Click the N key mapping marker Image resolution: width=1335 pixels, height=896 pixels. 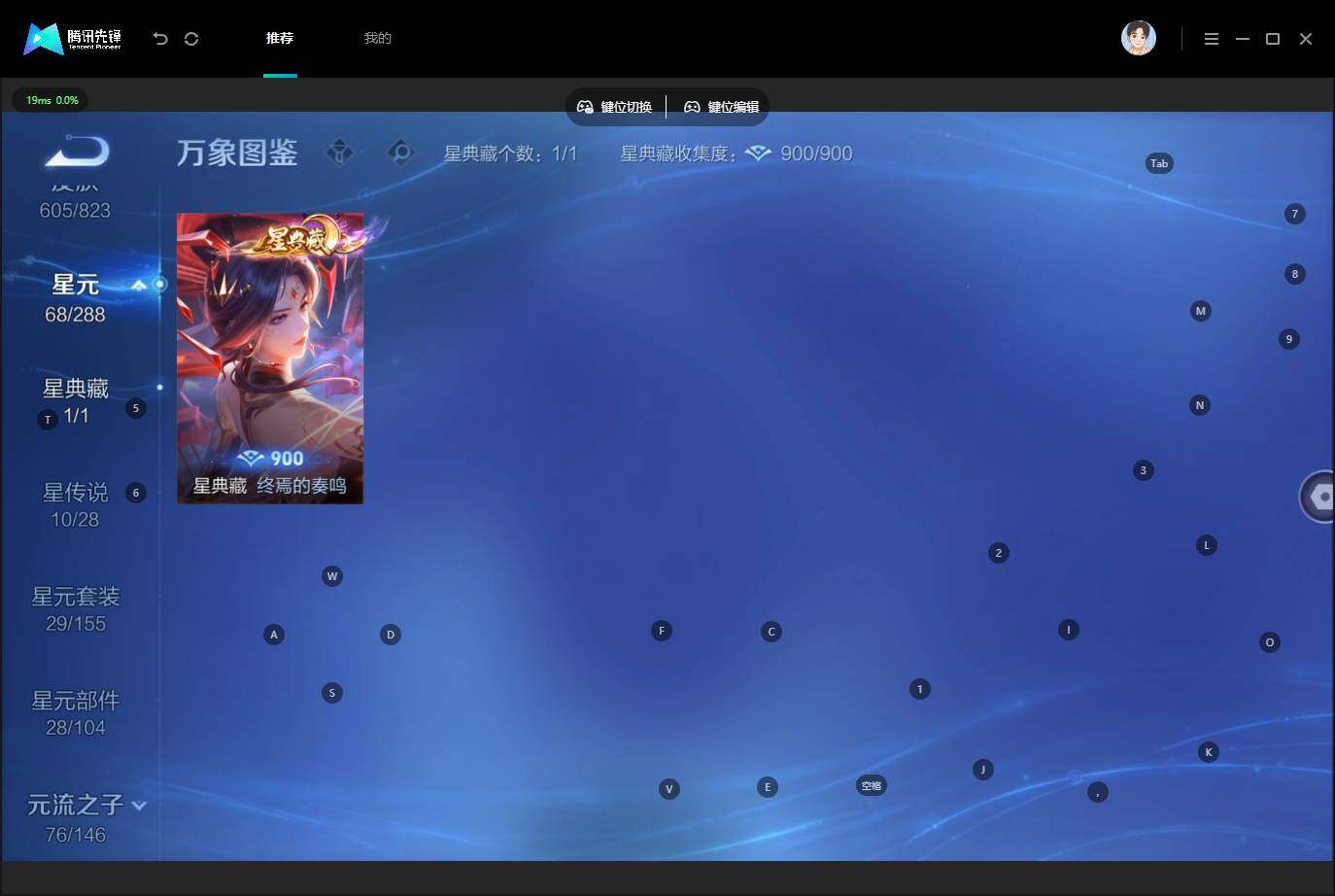pos(1200,405)
